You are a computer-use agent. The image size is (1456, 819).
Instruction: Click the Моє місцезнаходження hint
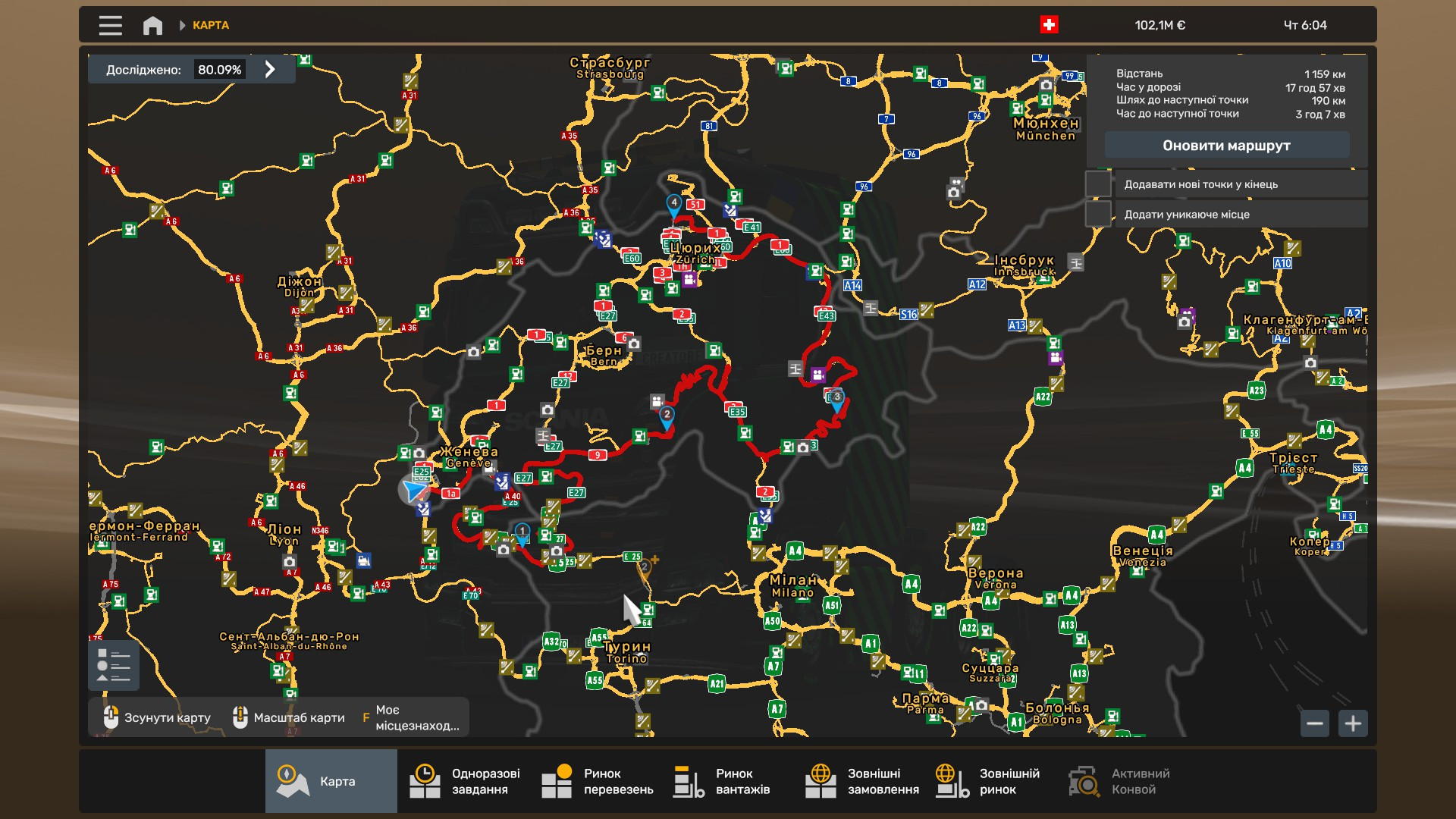[411, 717]
